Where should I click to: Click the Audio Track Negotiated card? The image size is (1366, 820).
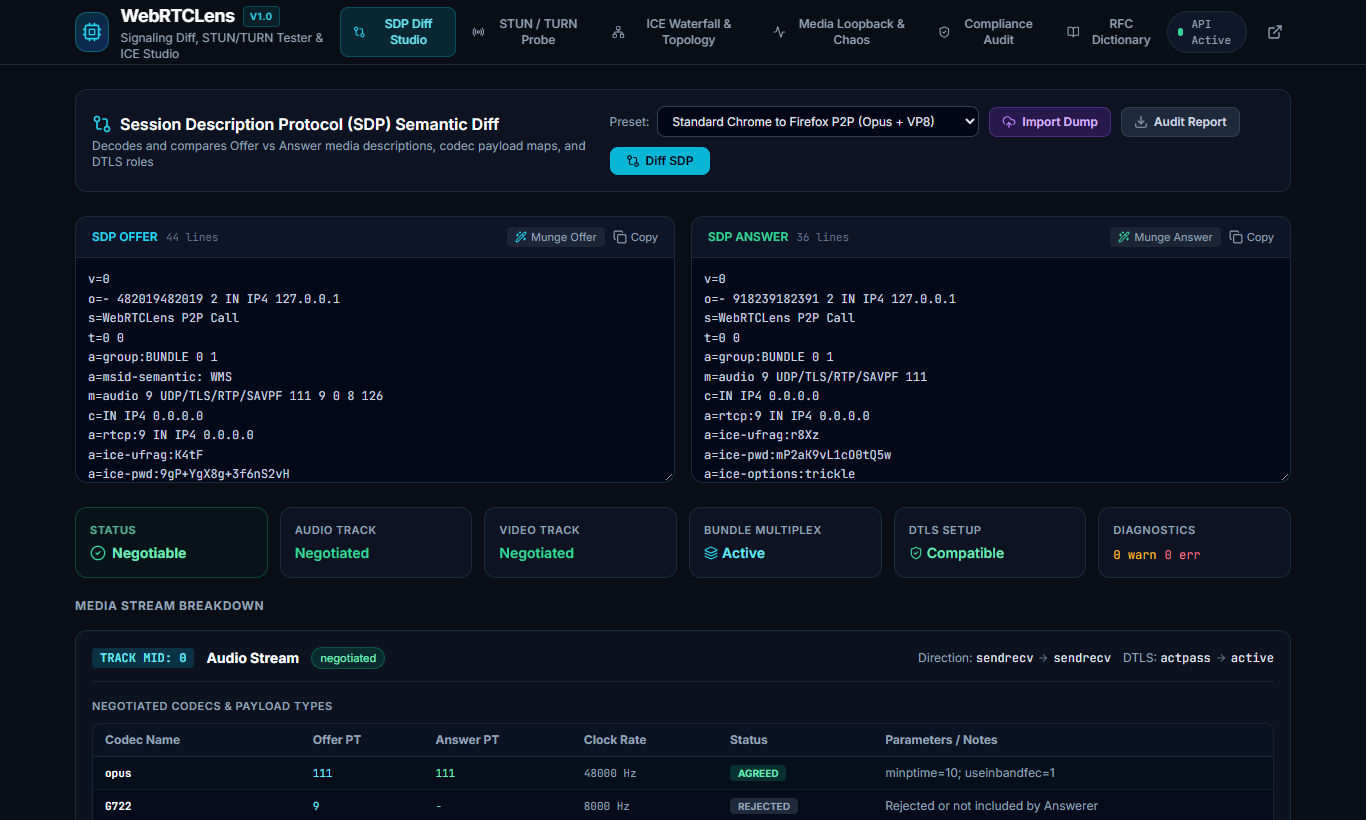pos(375,542)
